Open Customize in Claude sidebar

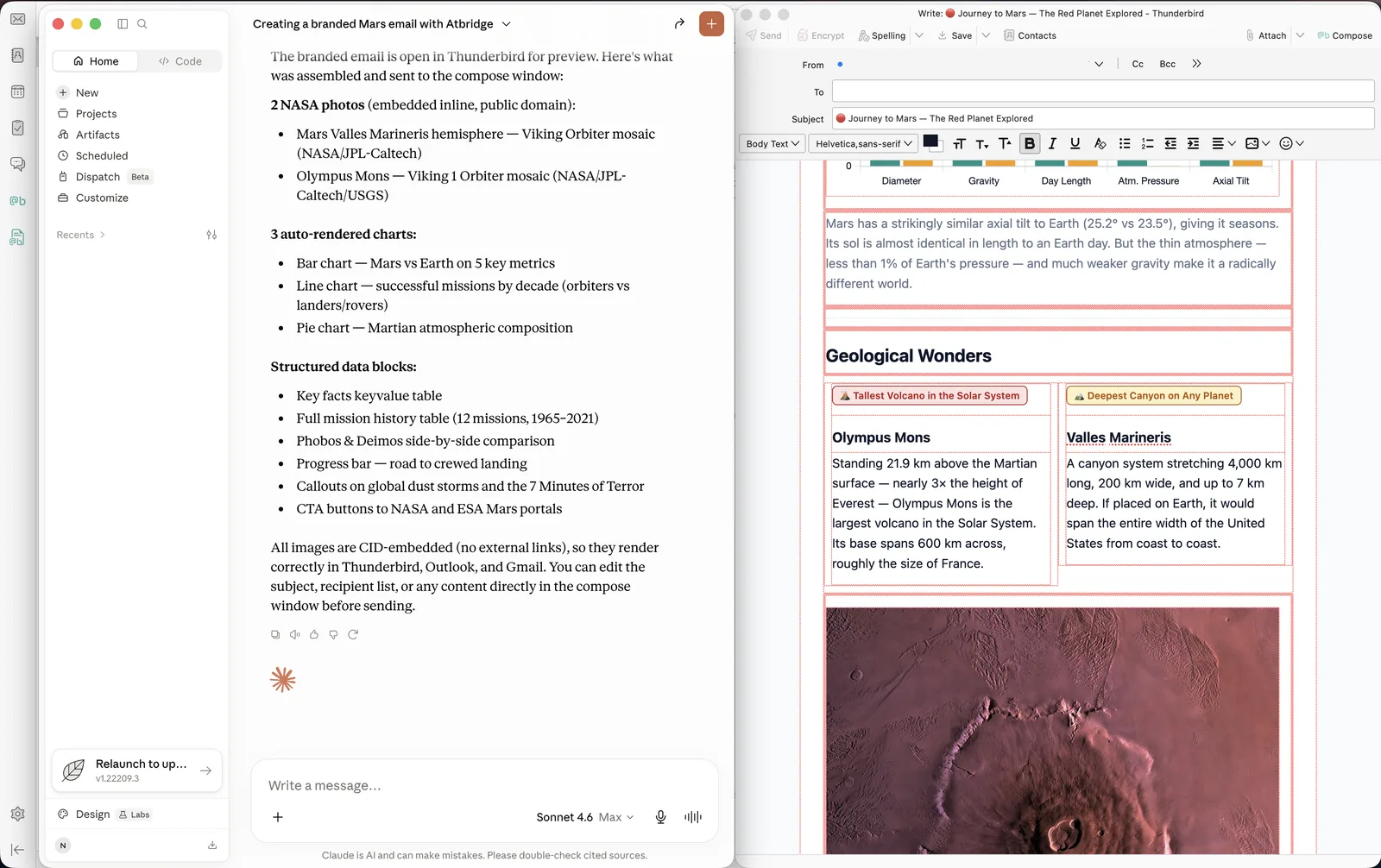(102, 198)
